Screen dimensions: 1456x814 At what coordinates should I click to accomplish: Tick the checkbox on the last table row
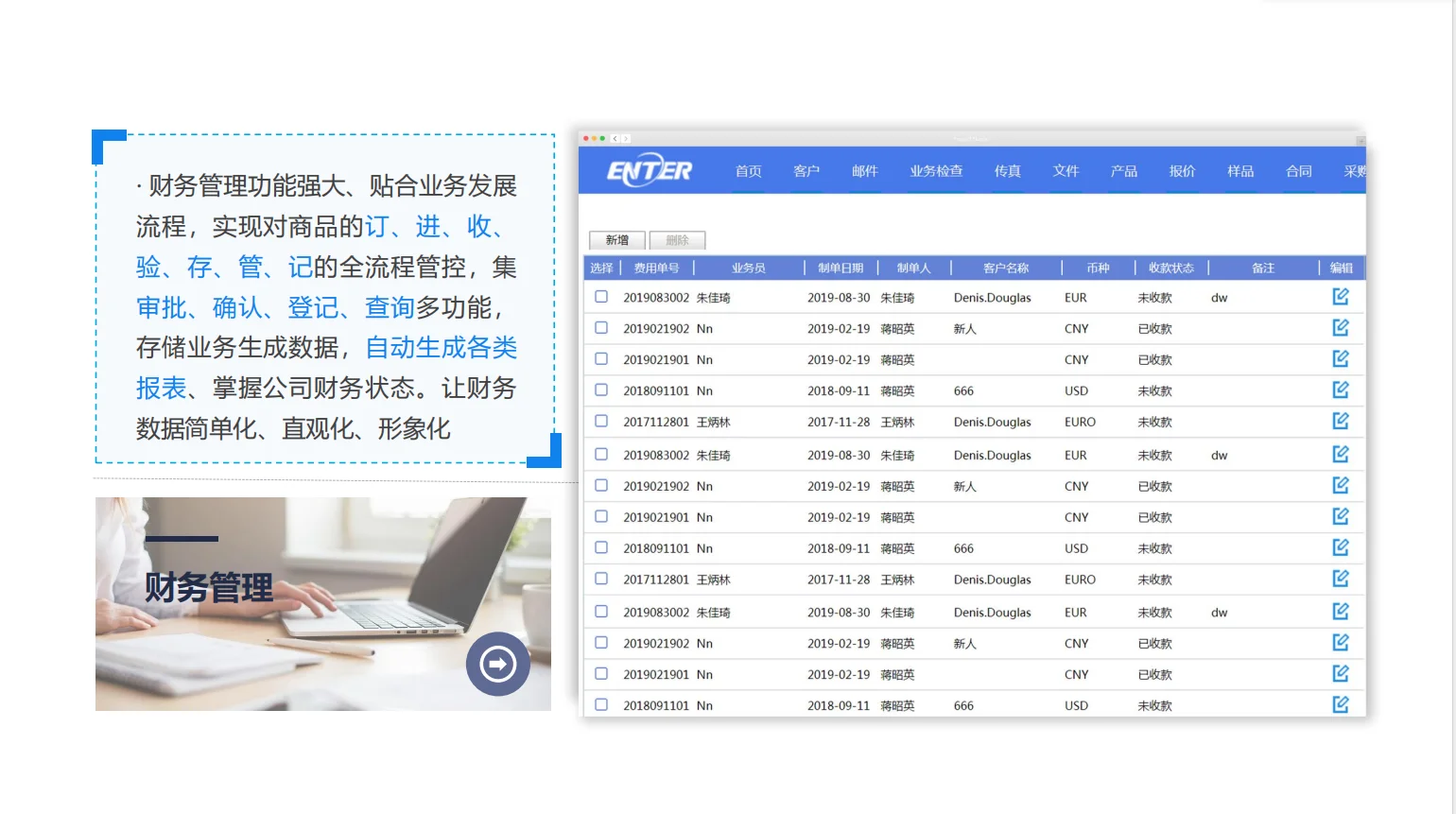pyautogui.click(x=601, y=705)
